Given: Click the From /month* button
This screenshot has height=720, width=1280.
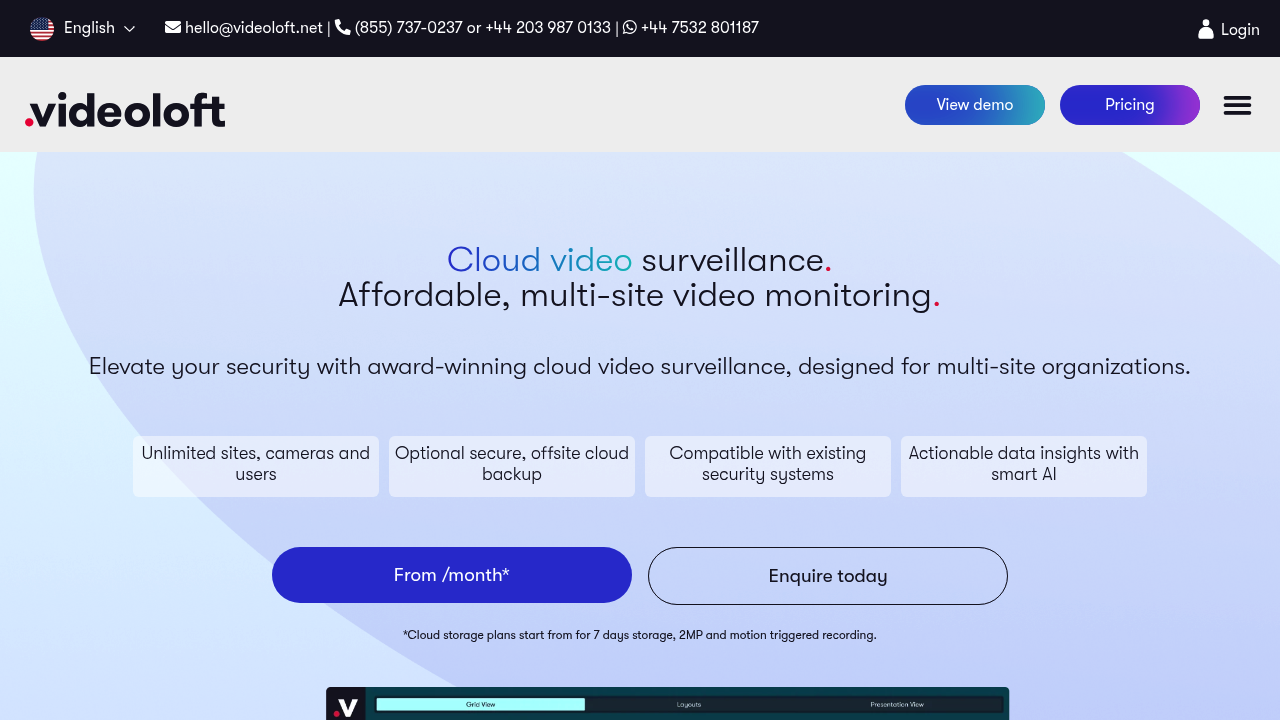Looking at the screenshot, I should tap(452, 575).
